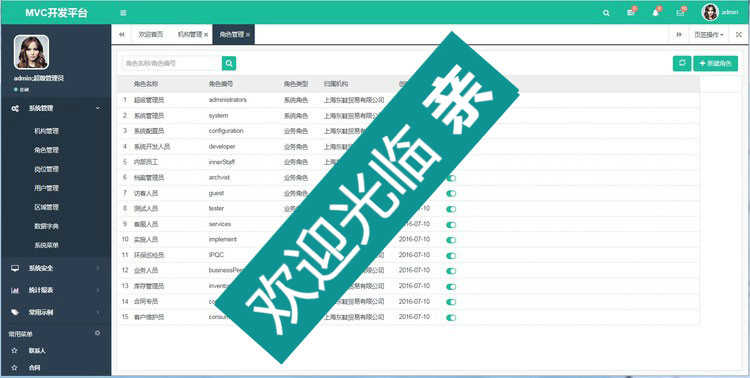Toggle the switch in the archivist row
Viewport: 750px width, 378px height.
(x=451, y=178)
